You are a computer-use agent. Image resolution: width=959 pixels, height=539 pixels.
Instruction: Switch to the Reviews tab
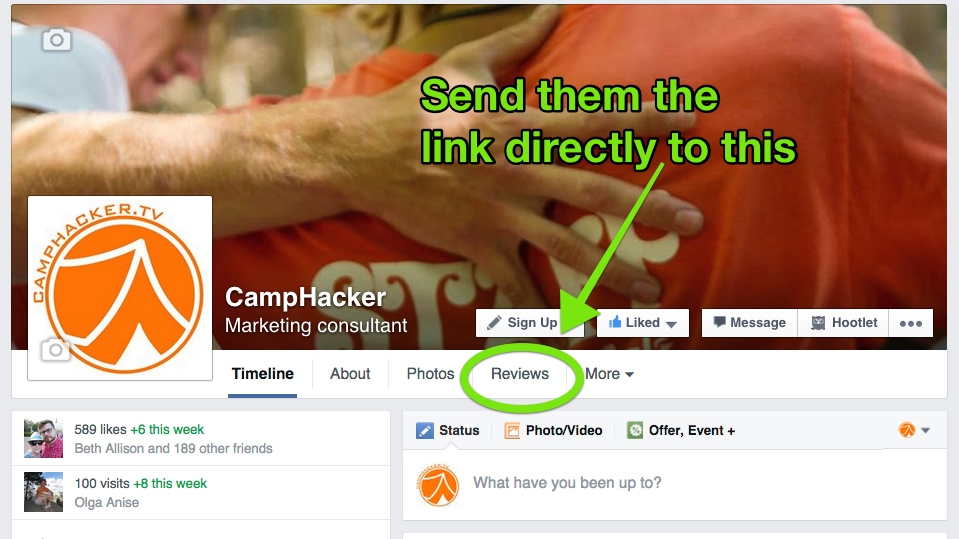tap(520, 374)
